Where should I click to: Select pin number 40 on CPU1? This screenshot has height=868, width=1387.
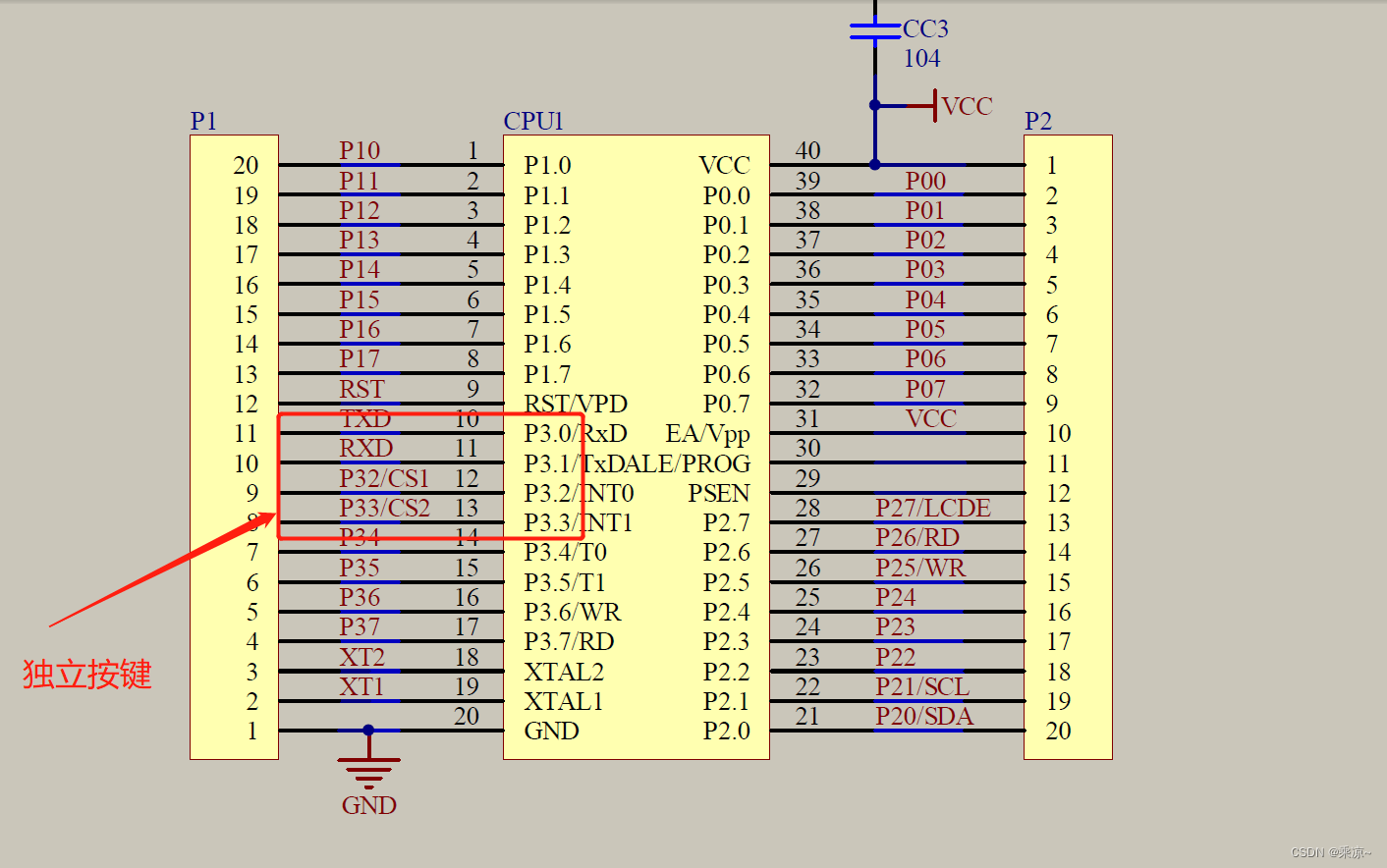point(807,150)
